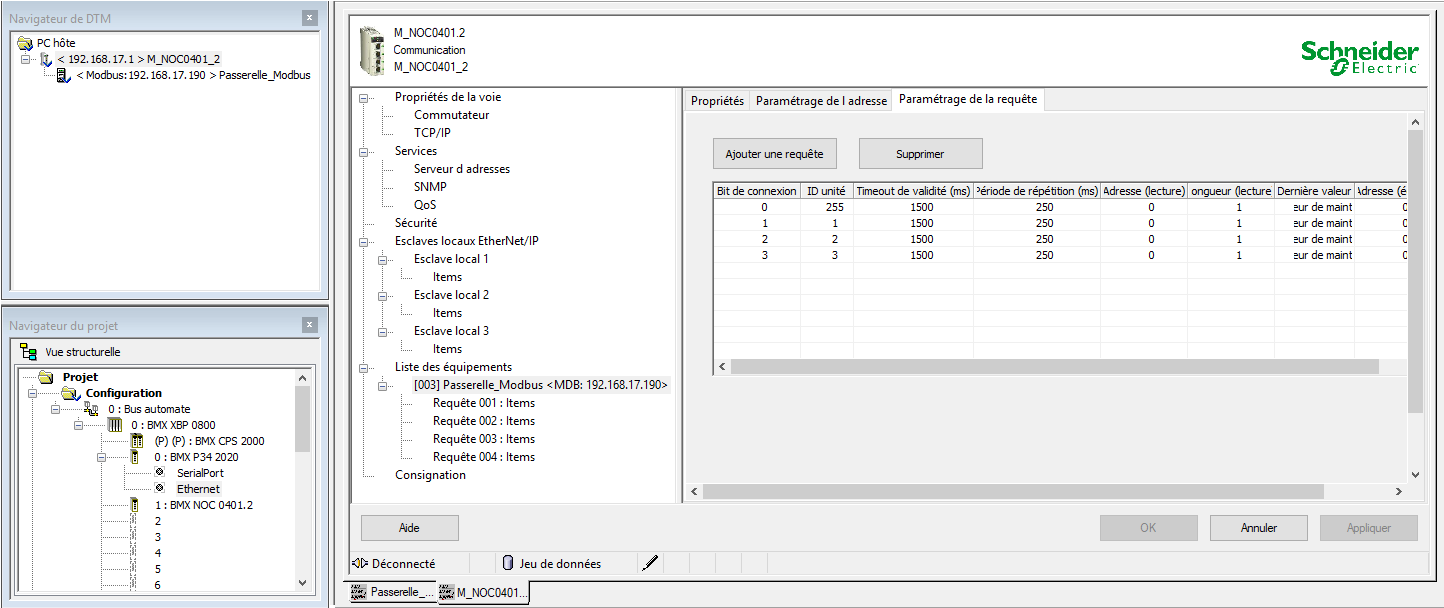Collapse the Services tree node
This screenshot has width=1444, height=608.
tap(365, 151)
